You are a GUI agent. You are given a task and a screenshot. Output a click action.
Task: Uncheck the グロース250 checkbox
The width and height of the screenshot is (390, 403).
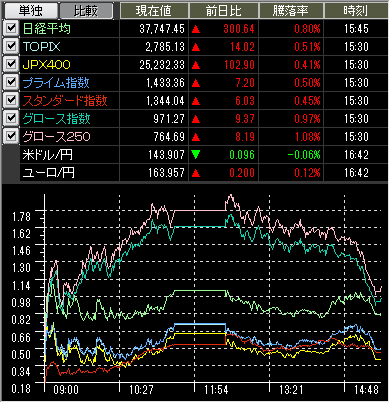(x=11, y=136)
